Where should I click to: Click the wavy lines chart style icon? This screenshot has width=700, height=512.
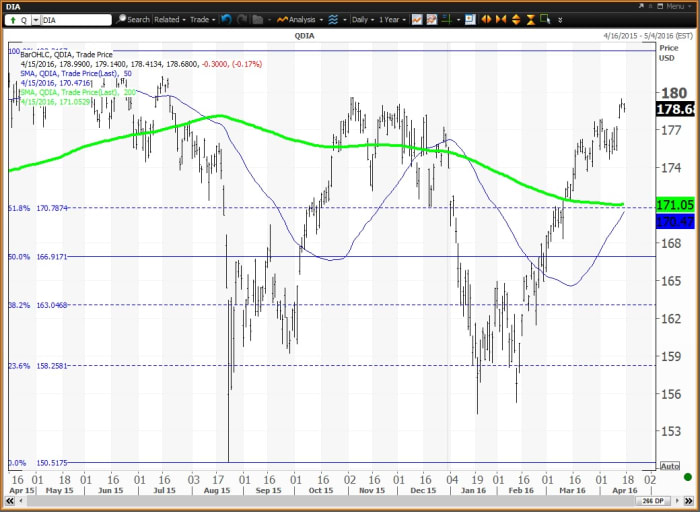pos(333,20)
